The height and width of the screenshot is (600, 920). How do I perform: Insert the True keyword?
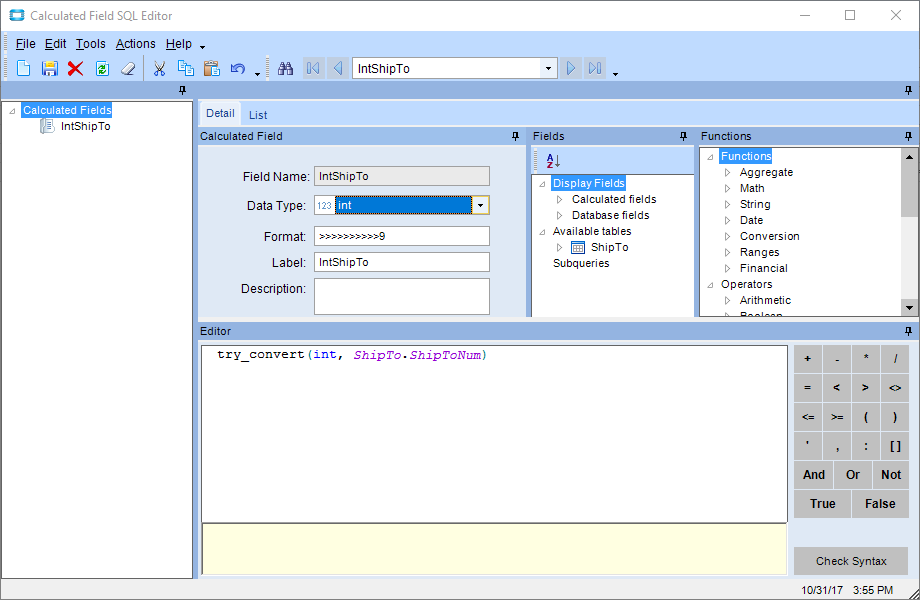point(823,504)
